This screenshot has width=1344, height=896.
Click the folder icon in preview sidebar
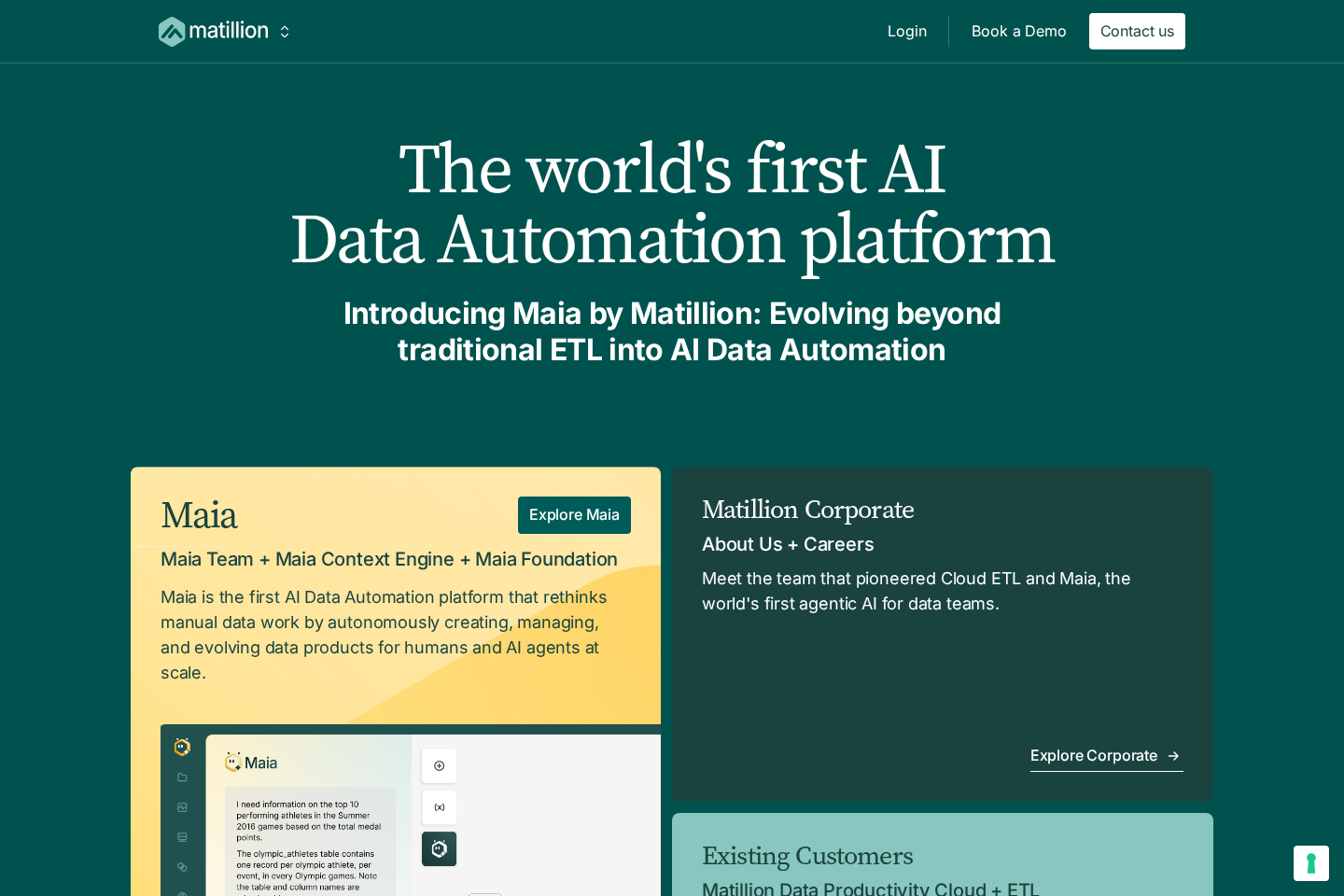[182, 777]
